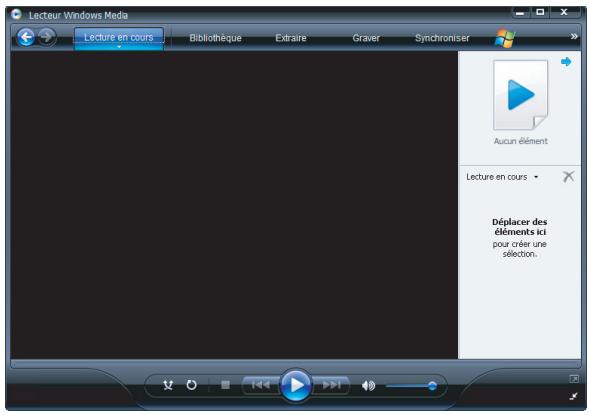Maximize the Lecteur Windows Media window
This screenshot has width=590, height=415.
click(540, 12)
